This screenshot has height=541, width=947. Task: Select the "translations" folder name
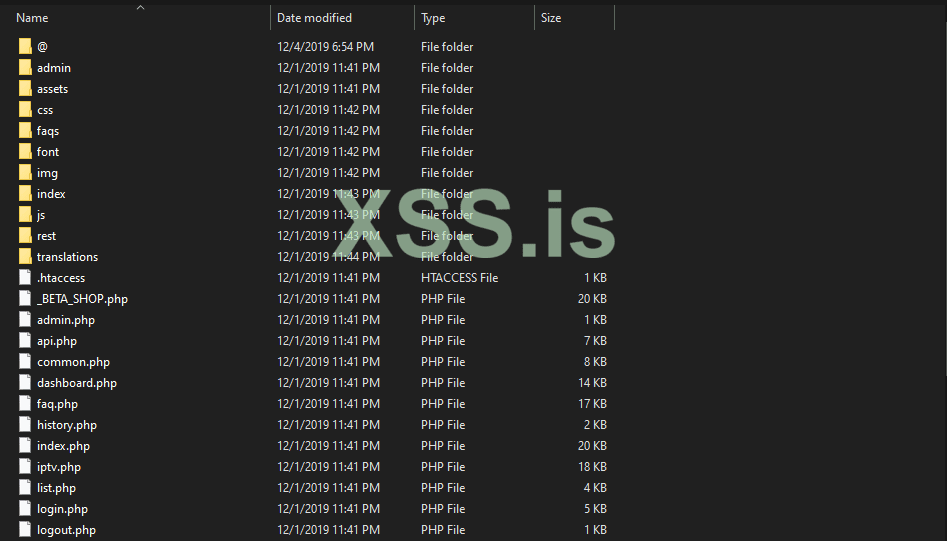(67, 257)
